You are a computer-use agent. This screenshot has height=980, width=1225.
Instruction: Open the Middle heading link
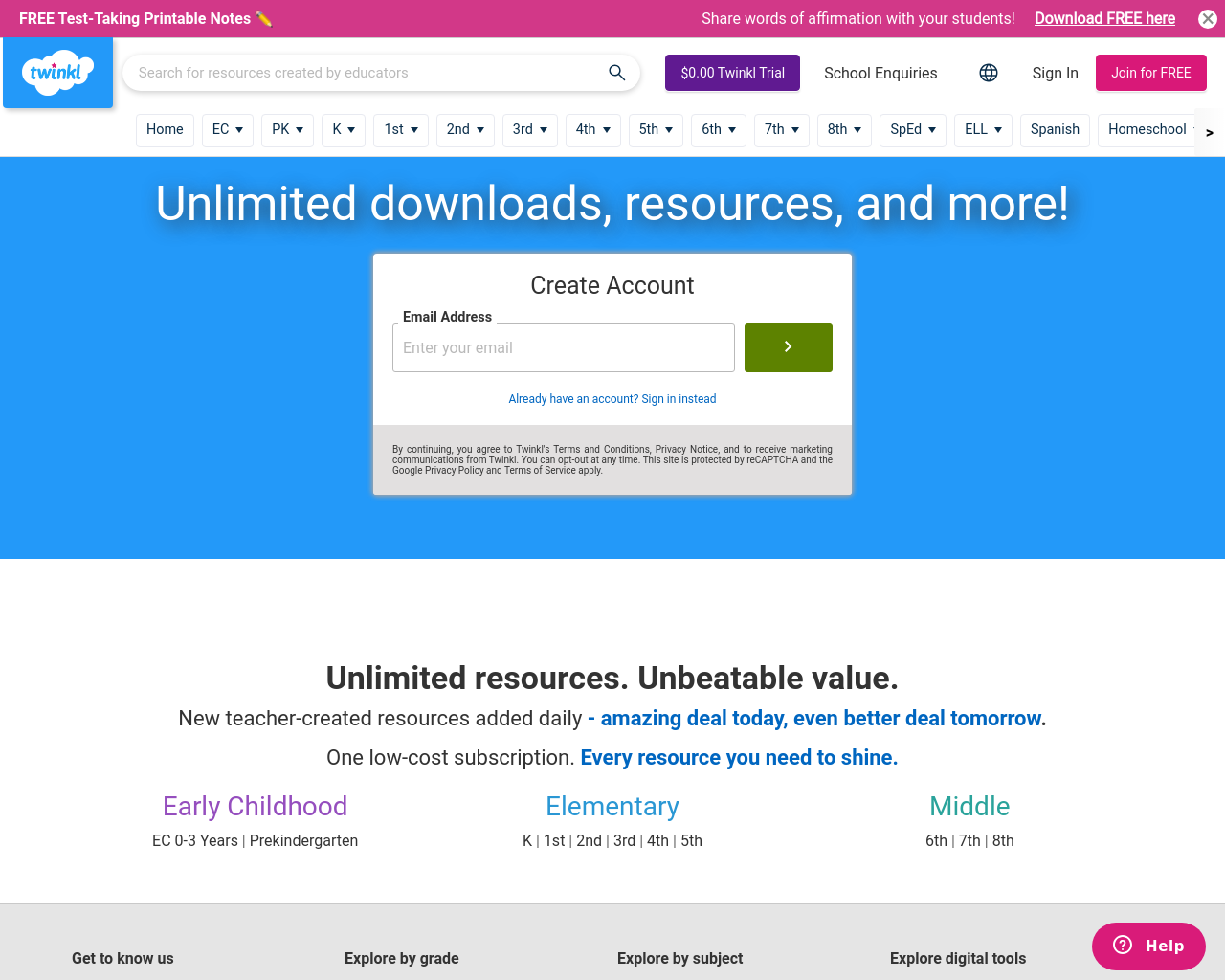point(969,806)
